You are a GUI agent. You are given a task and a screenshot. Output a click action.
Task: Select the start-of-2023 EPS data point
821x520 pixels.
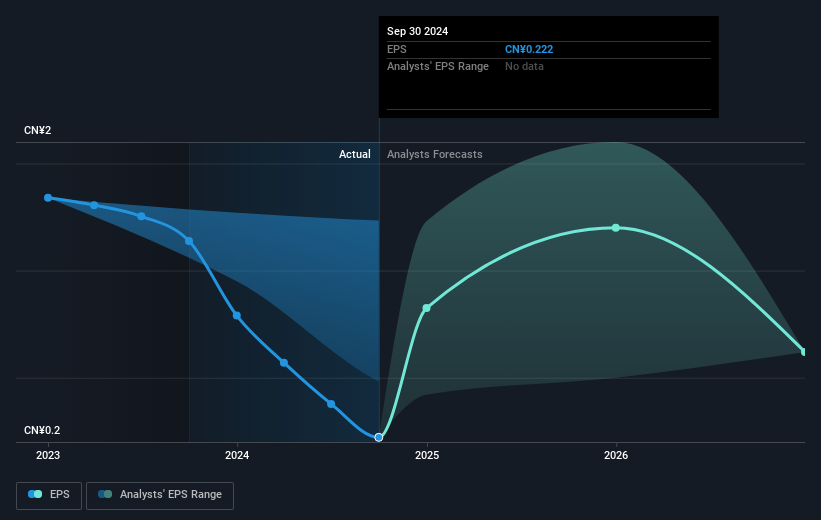pos(48,198)
